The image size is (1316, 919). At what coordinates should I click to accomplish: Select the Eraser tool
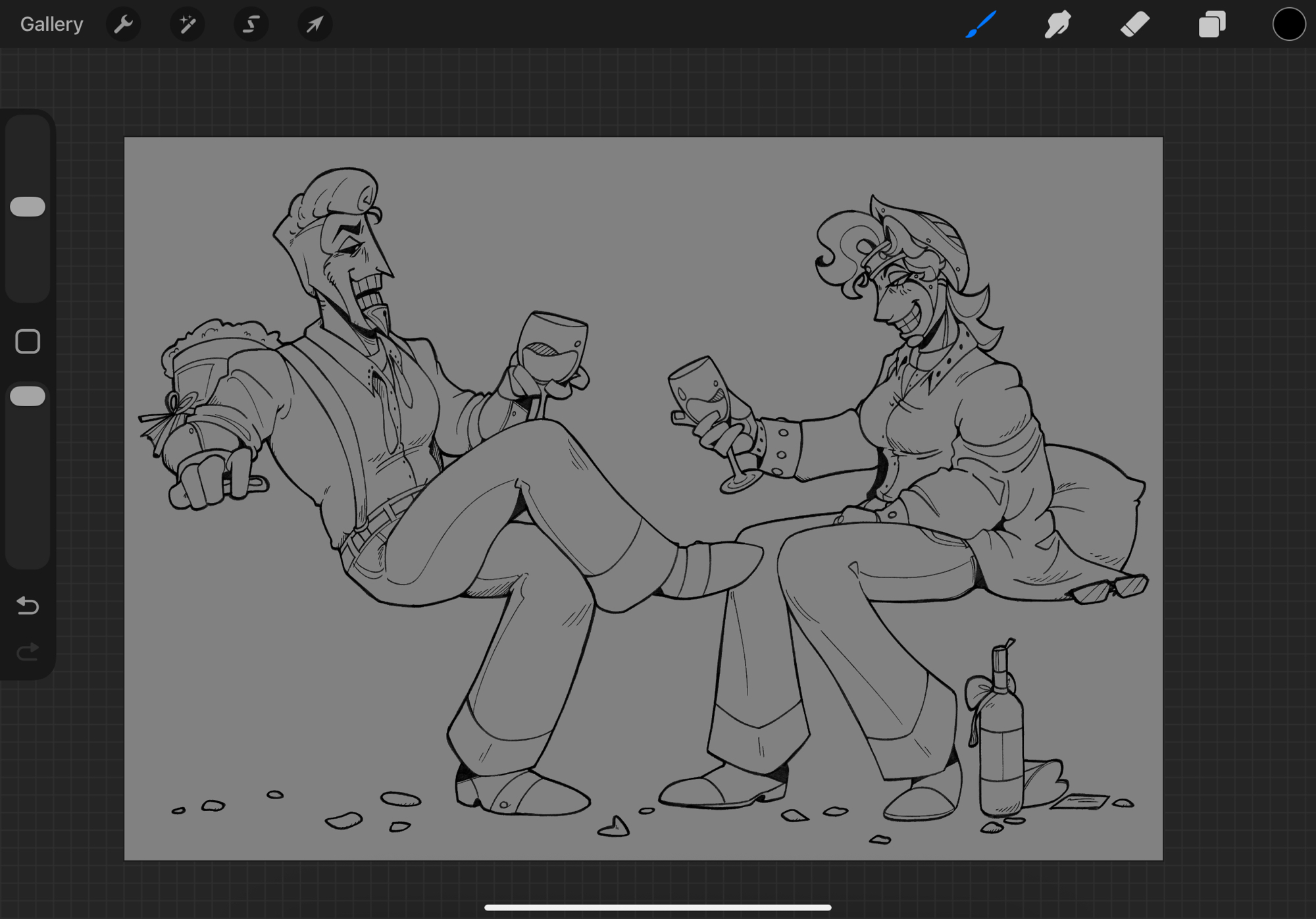coord(1134,24)
